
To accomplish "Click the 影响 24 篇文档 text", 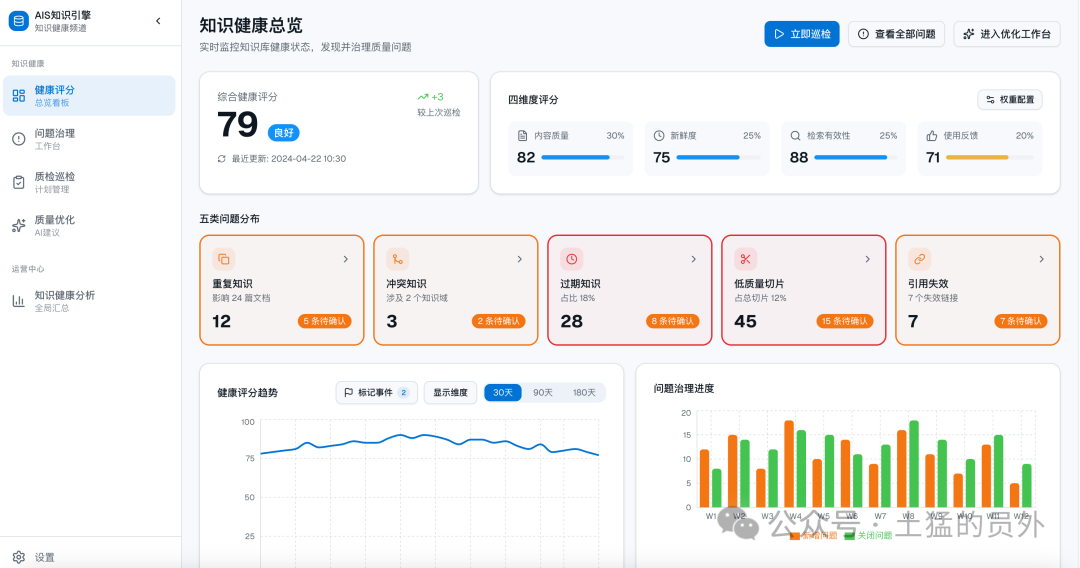I will pos(242,298).
